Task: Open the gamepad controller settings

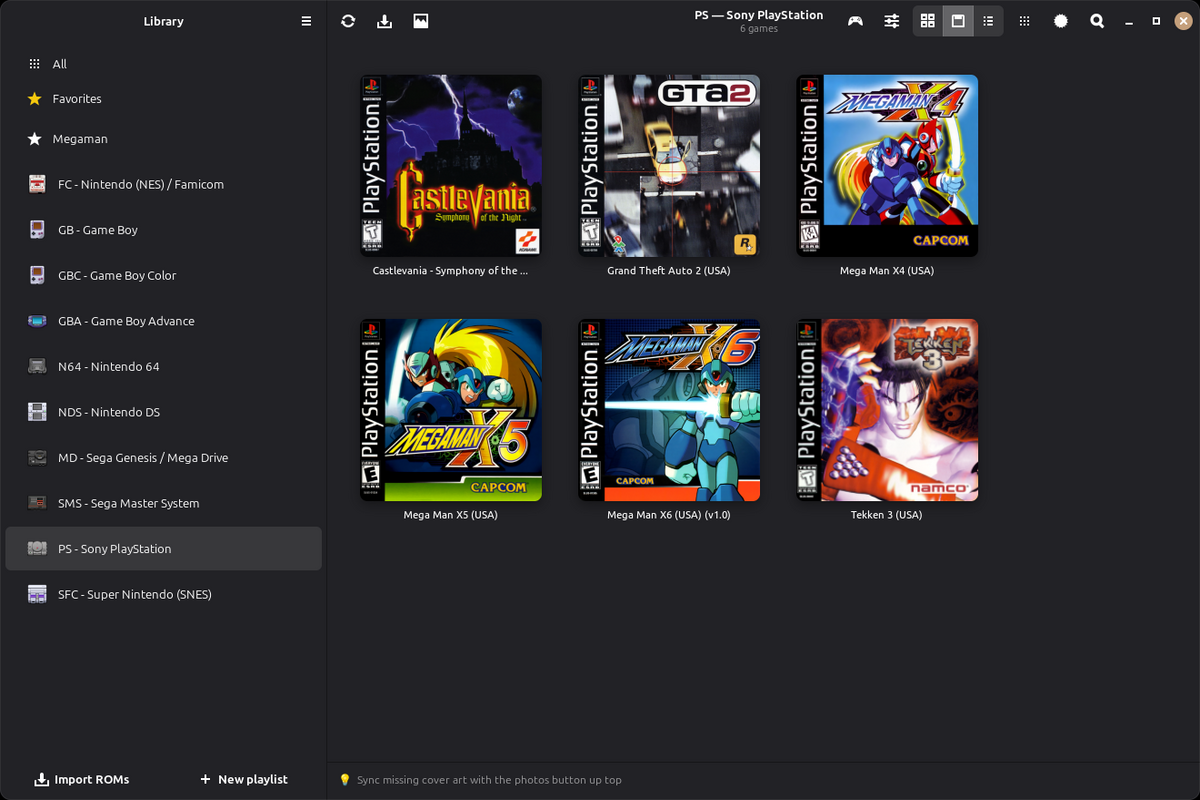Action: [x=856, y=21]
